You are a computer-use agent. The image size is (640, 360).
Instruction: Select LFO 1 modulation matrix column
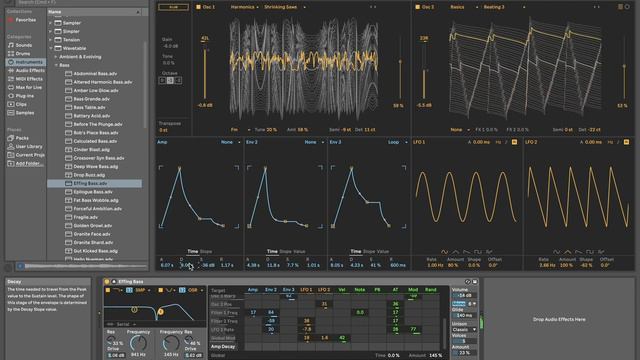[x=306, y=290]
